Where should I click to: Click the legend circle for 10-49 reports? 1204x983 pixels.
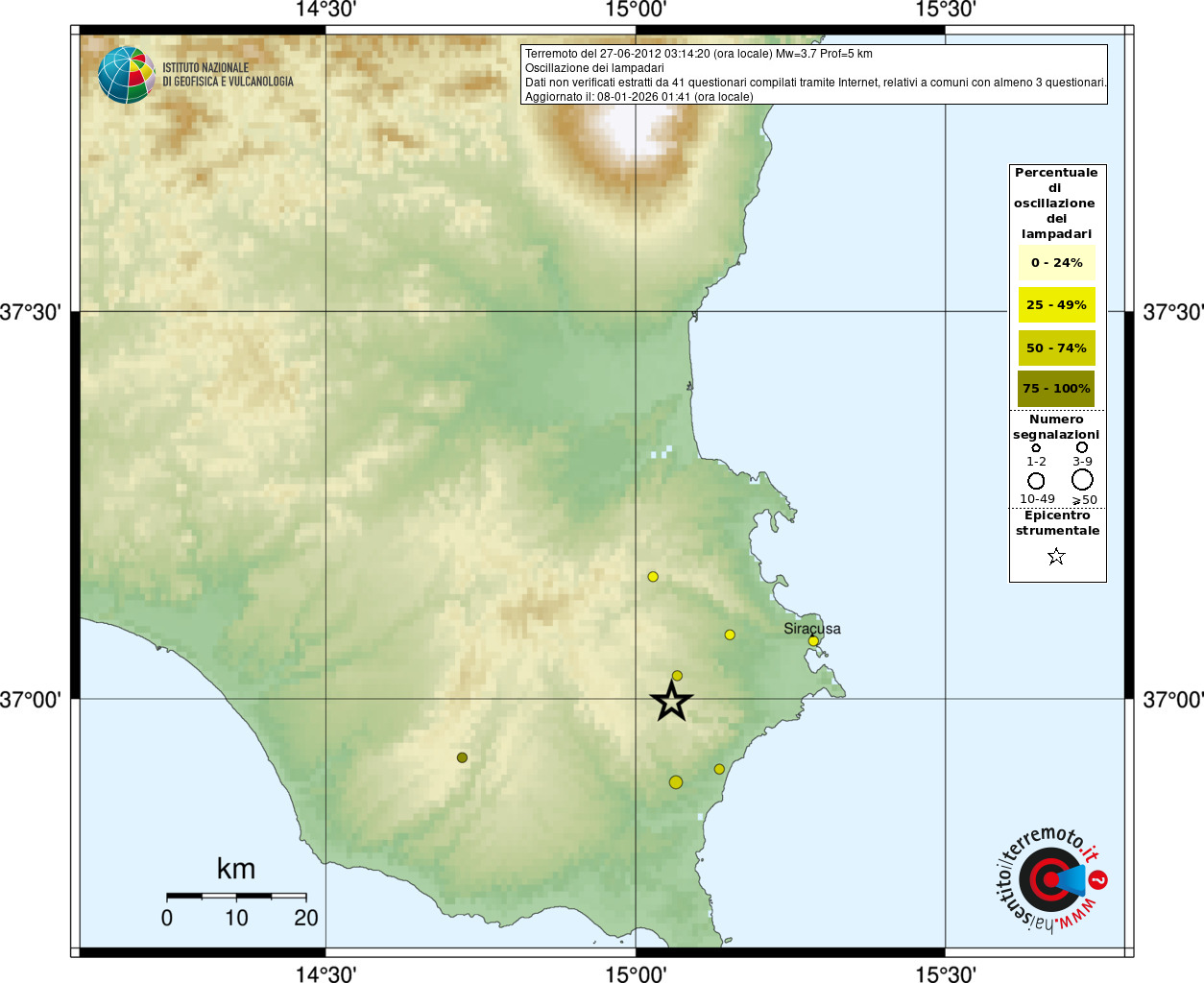coord(1036,480)
